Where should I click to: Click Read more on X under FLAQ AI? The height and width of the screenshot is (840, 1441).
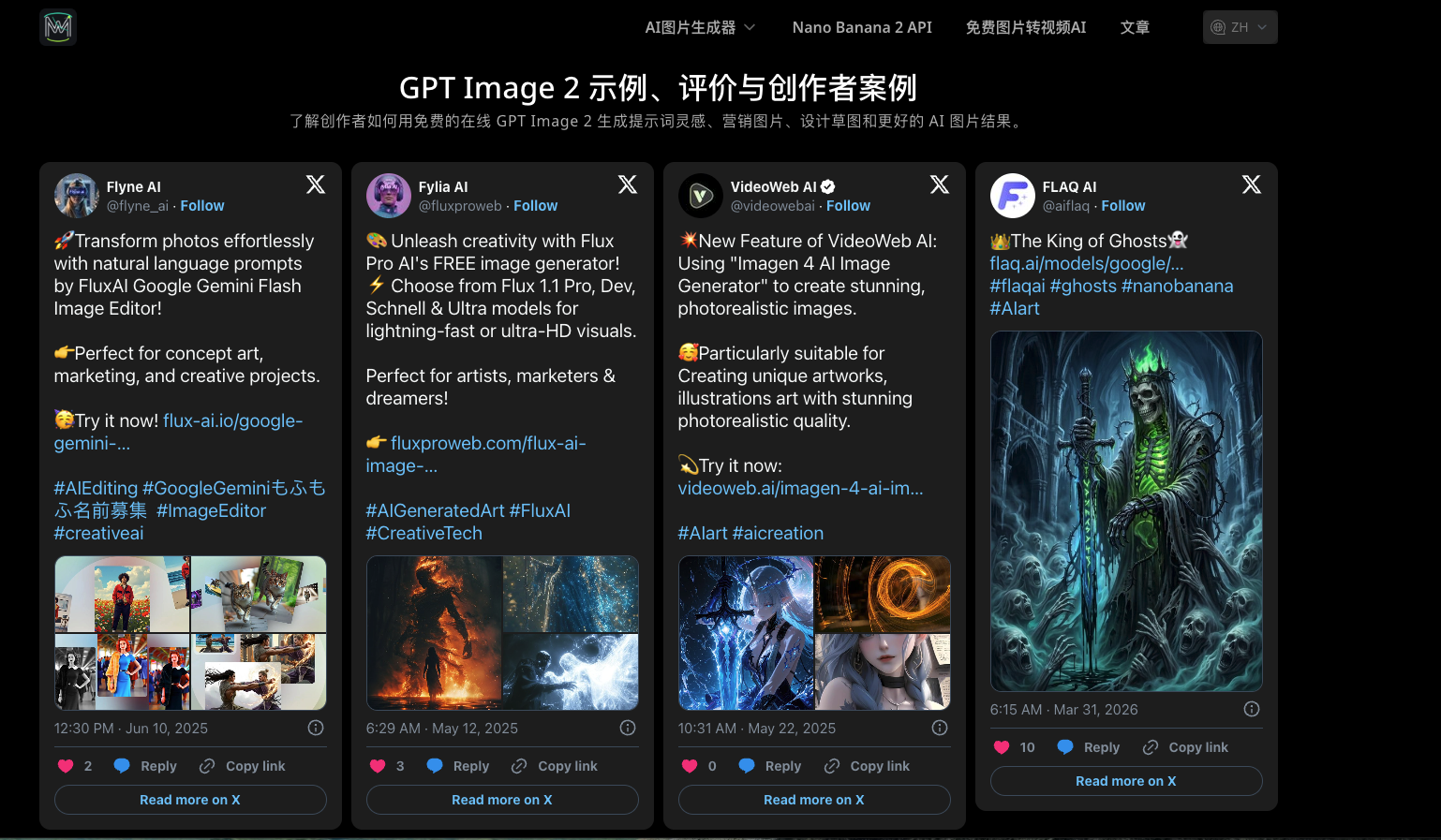(x=1126, y=781)
